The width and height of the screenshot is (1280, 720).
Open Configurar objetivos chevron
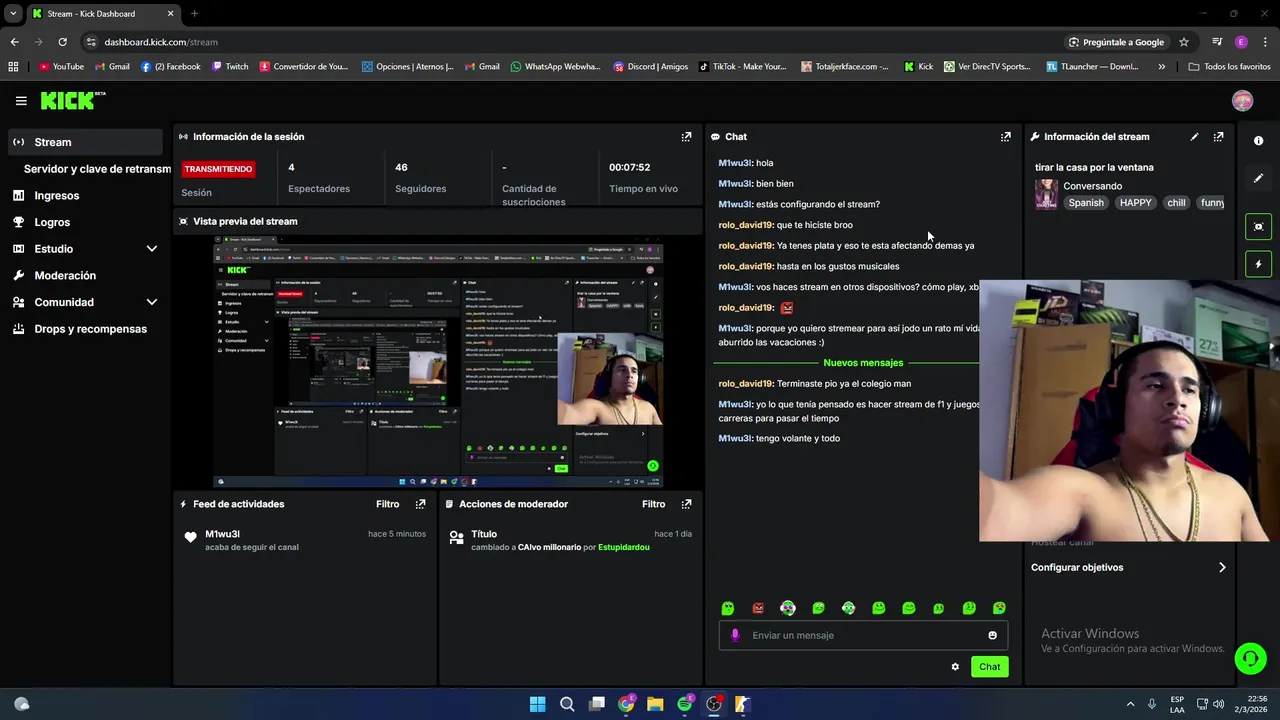[1222, 567]
